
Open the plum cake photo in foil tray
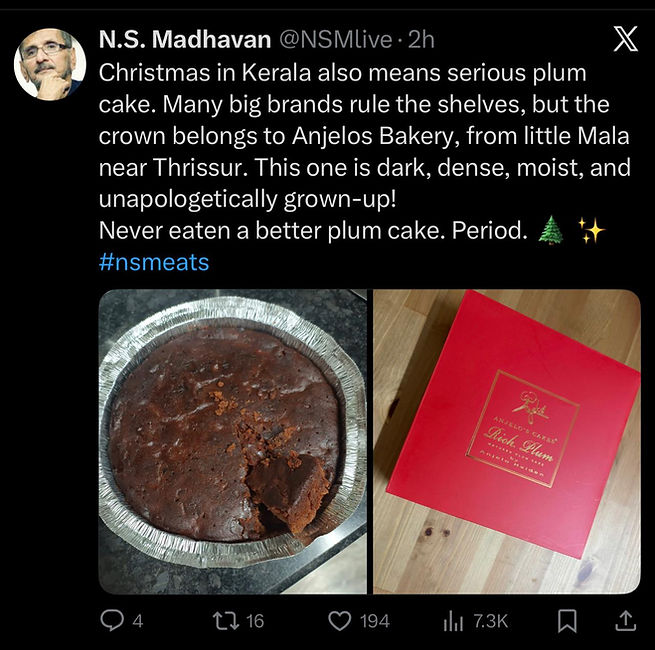pos(233,441)
